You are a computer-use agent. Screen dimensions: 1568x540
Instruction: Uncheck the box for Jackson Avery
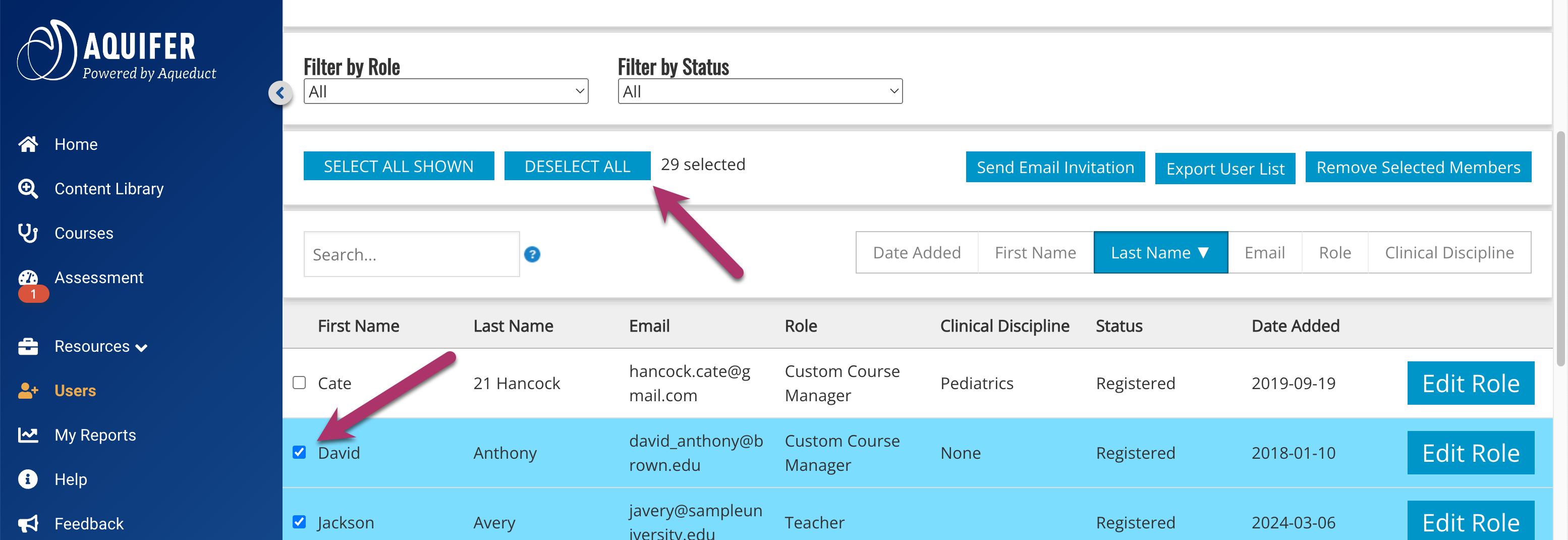coord(299,522)
